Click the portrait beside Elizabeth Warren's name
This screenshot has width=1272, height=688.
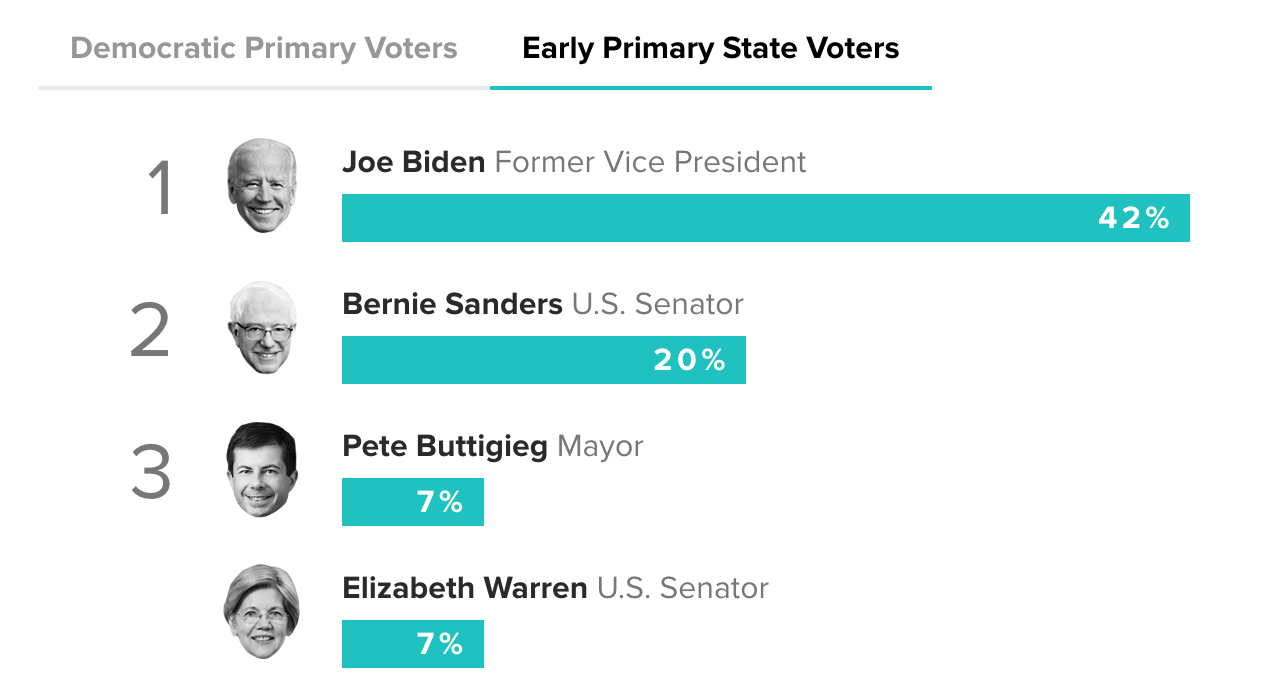pos(262,612)
